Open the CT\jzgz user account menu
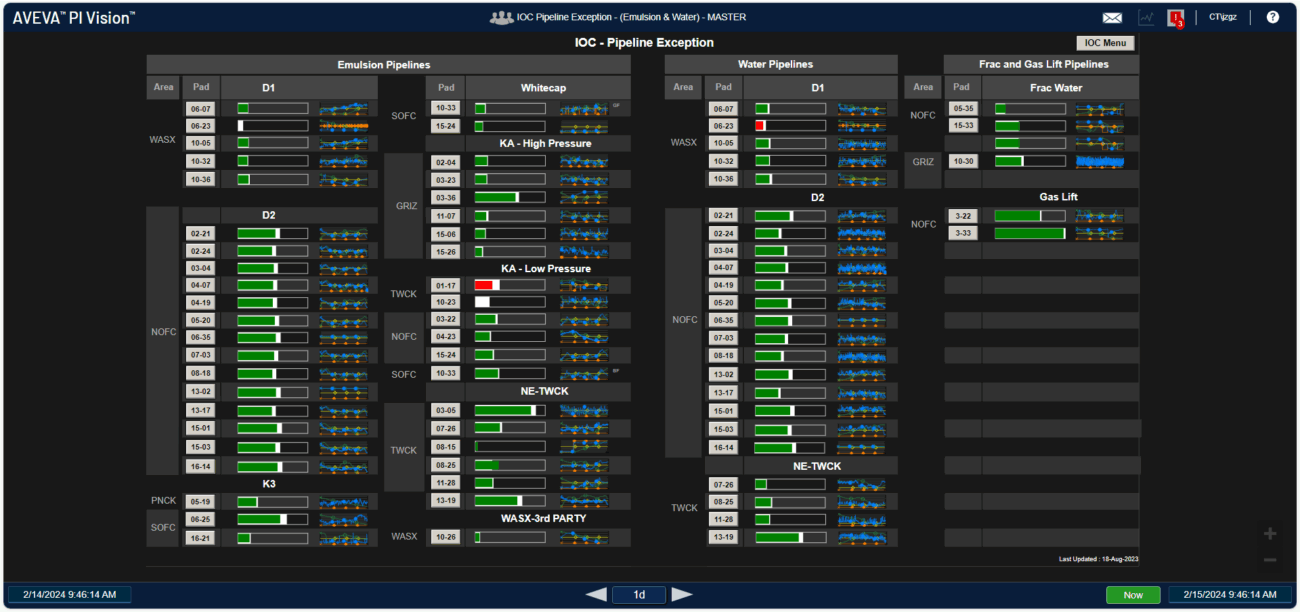1300x612 pixels. pos(1222,17)
